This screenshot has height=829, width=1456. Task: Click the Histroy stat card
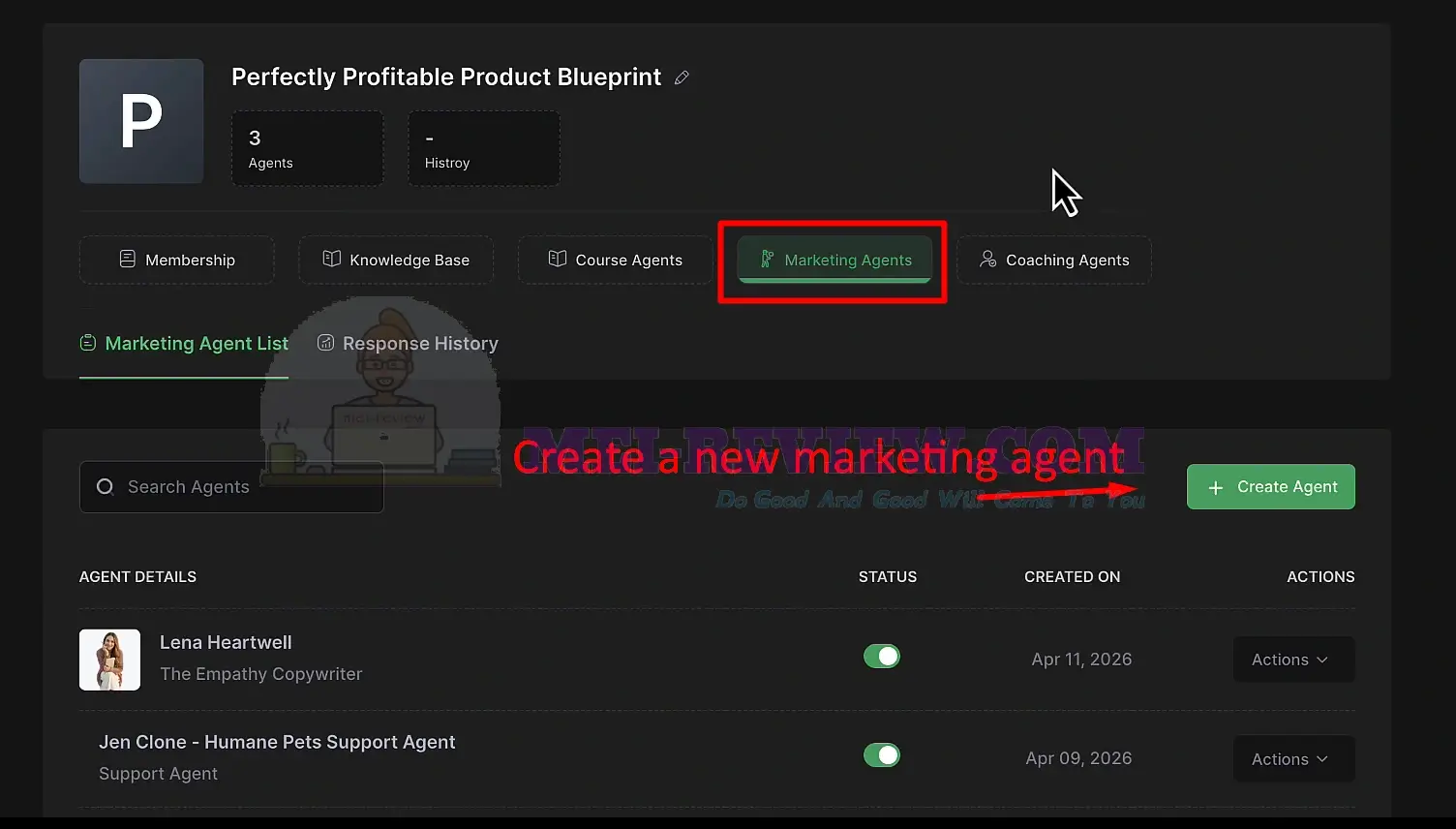click(x=484, y=148)
